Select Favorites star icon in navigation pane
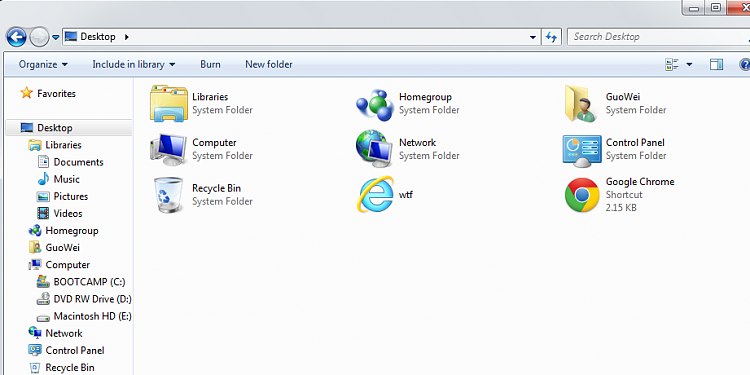 pos(26,93)
